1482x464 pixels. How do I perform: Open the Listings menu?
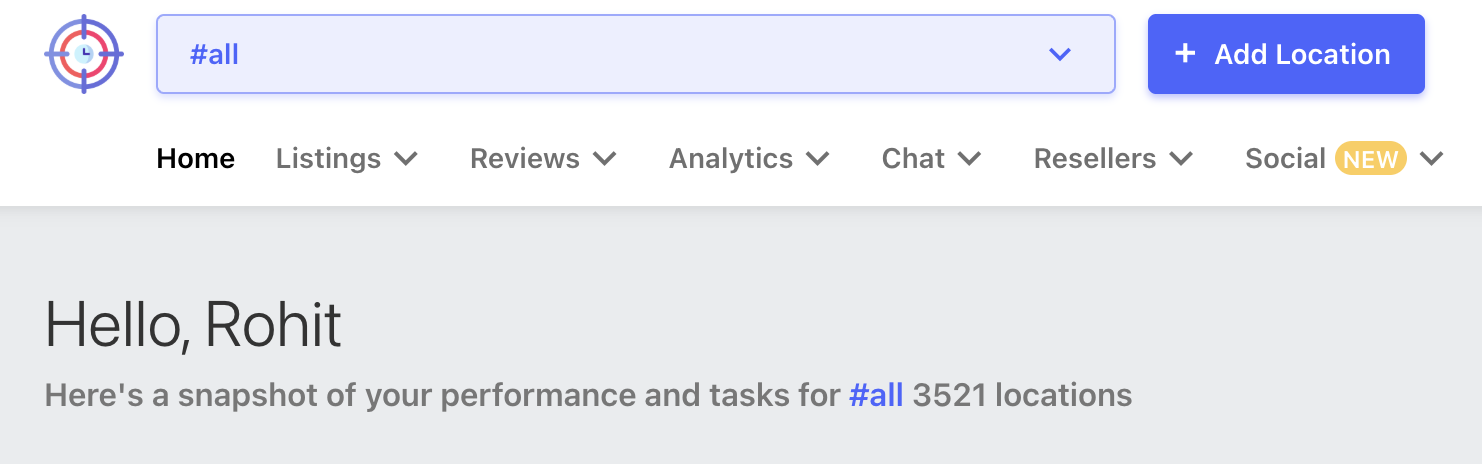[328, 159]
